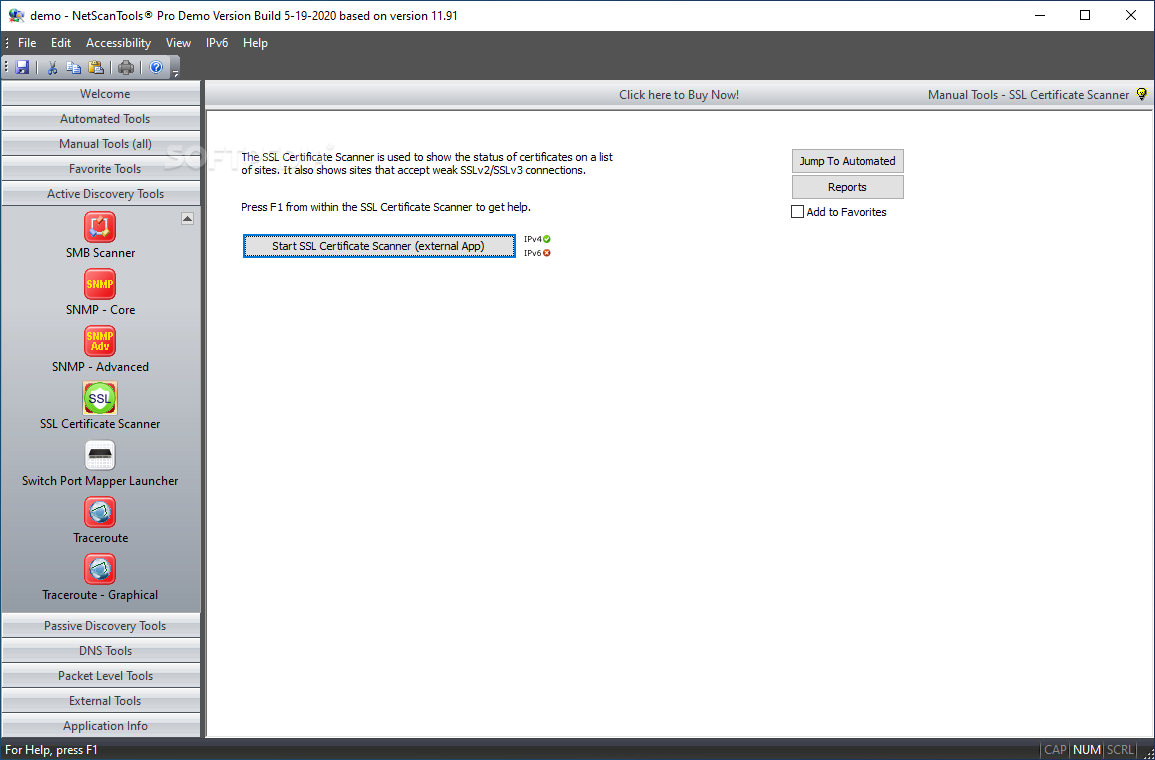Screen dimensions: 1155x760
Task: Close the NetScanTools window
Action: [1131, 15]
